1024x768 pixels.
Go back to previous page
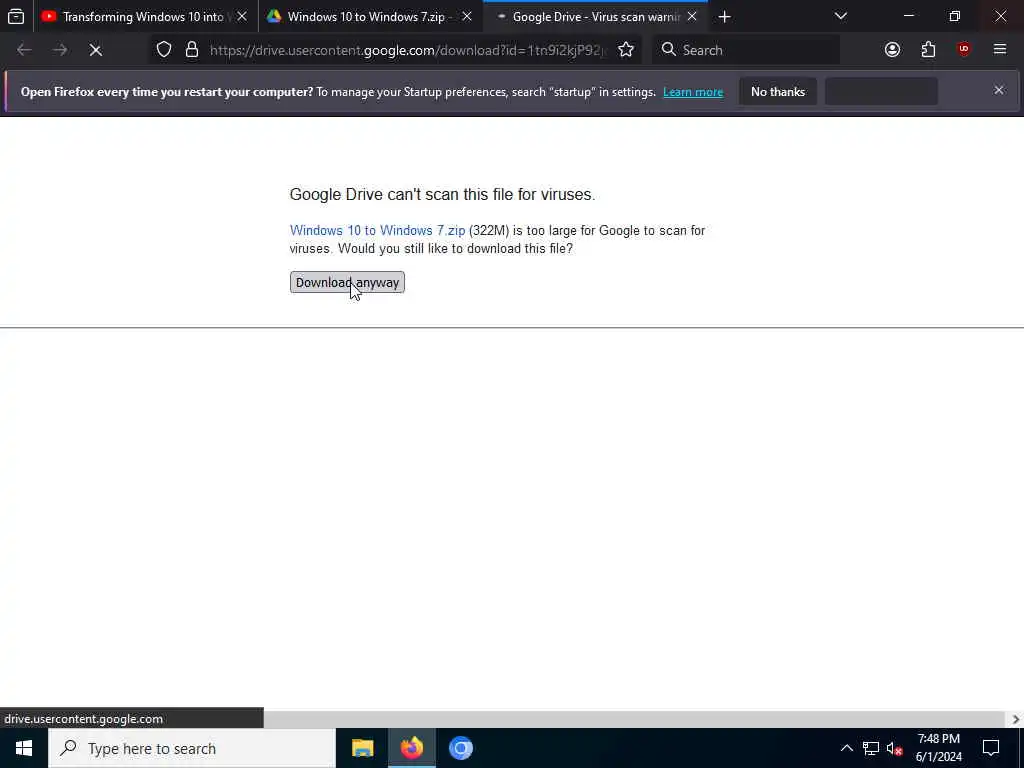coord(24,50)
